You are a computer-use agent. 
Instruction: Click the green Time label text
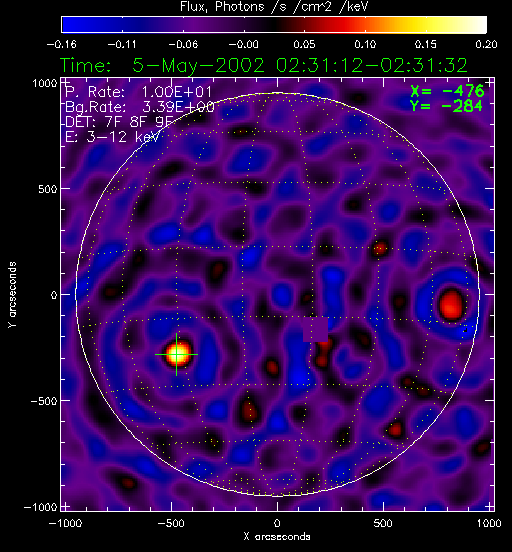coord(86,65)
